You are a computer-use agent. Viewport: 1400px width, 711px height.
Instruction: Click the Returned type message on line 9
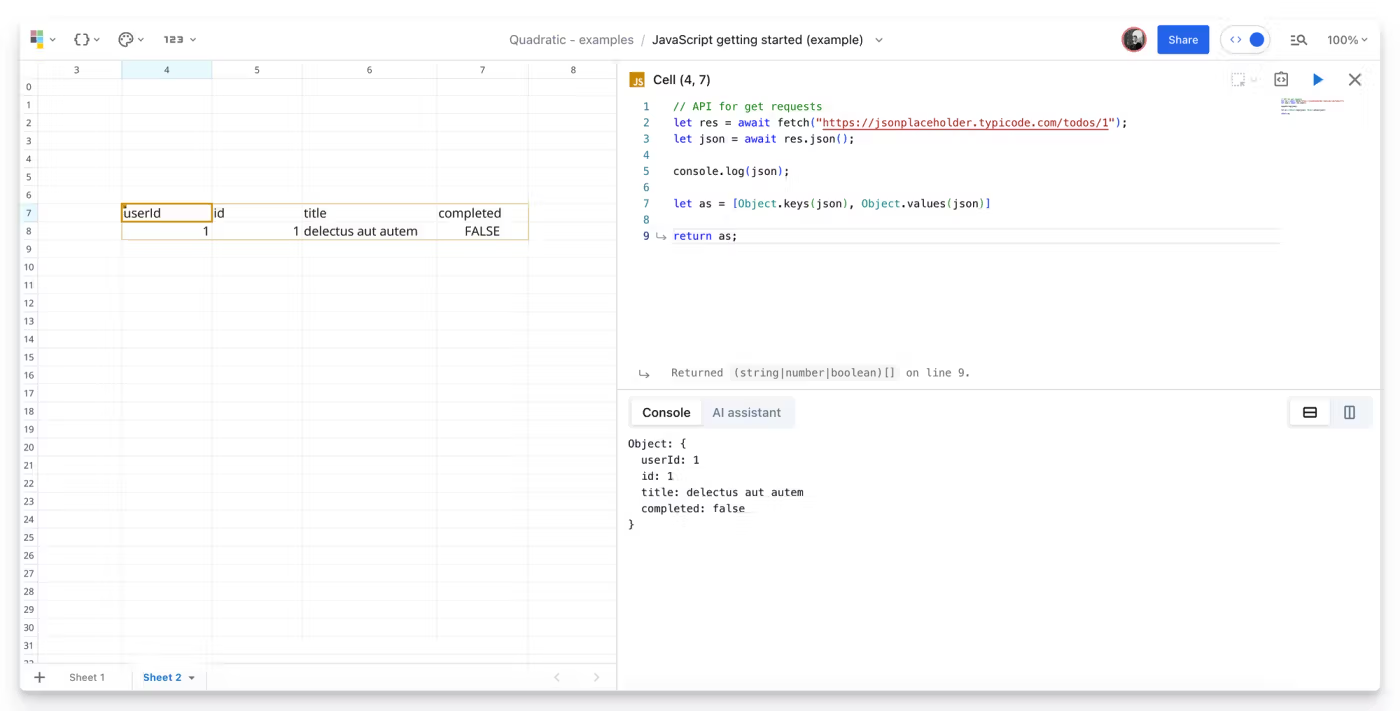point(820,373)
